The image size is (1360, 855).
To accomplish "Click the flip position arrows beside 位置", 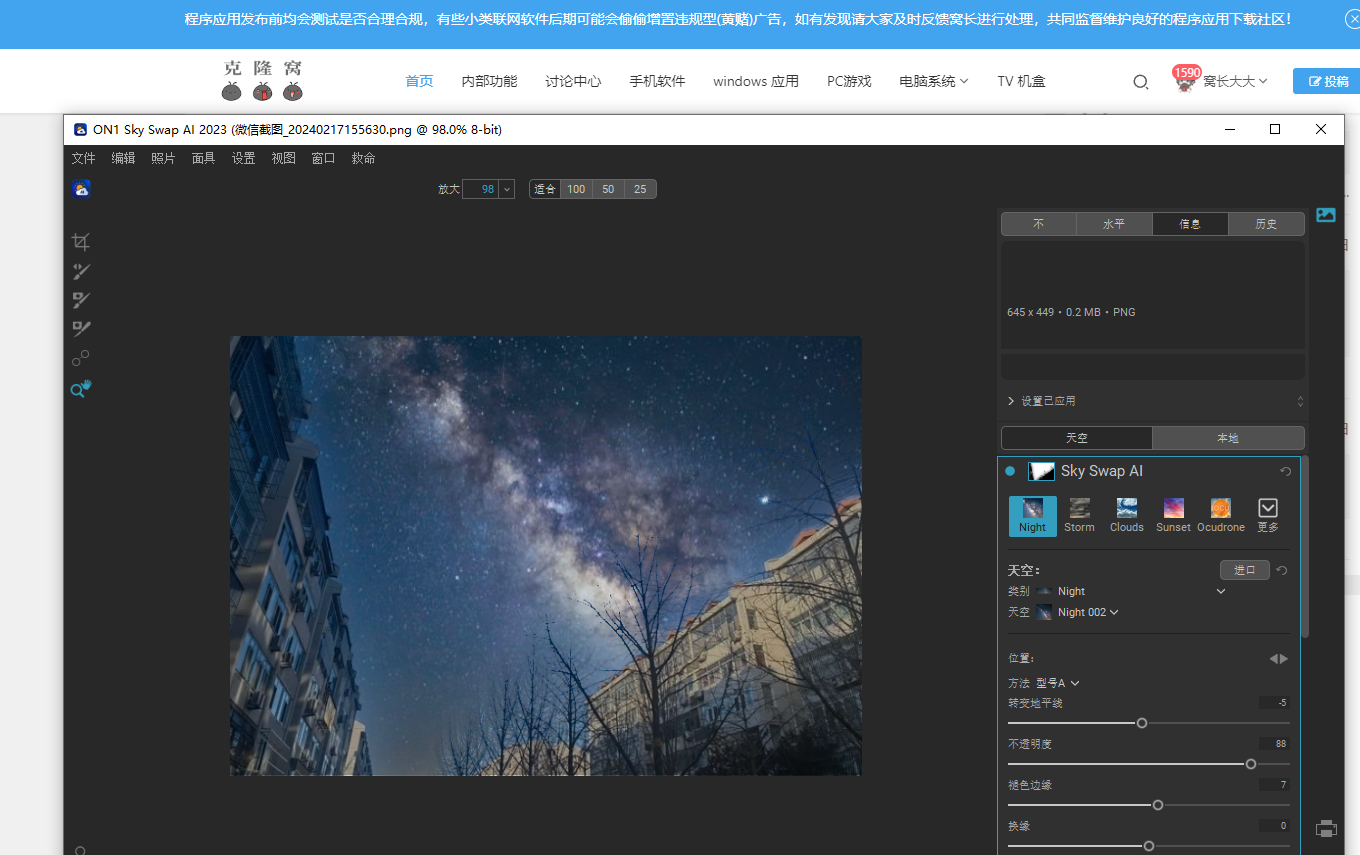I will 1278,658.
